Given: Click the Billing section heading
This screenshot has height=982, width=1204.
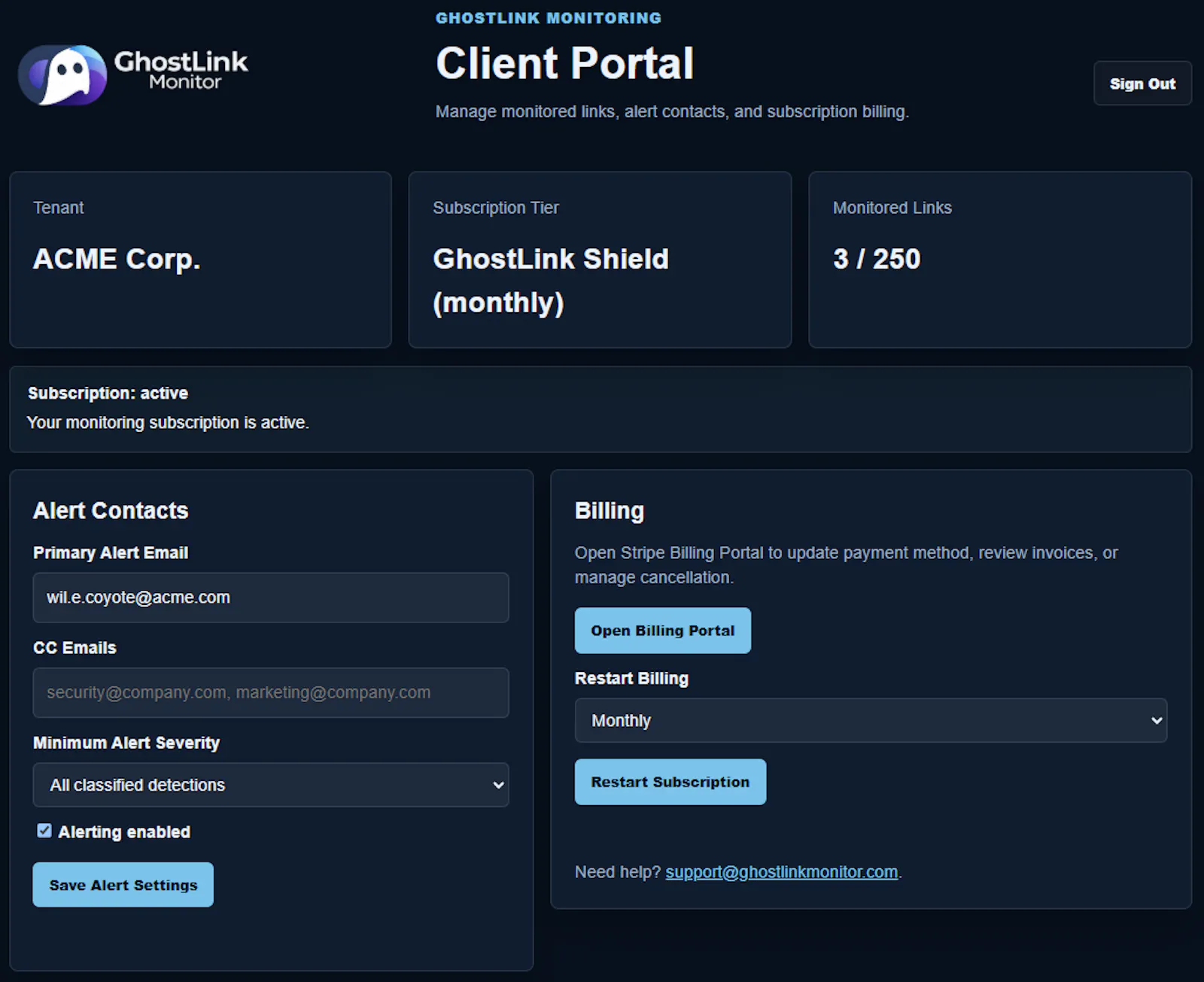Looking at the screenshot, I should [x=610, y=511].
